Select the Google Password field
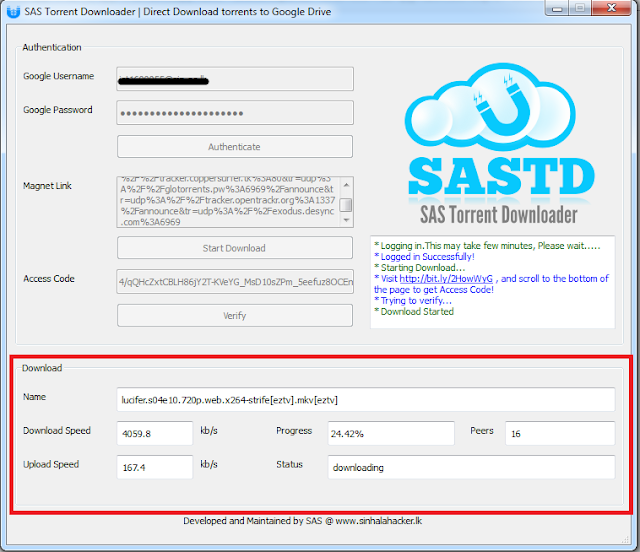 (x=235, y=112)
